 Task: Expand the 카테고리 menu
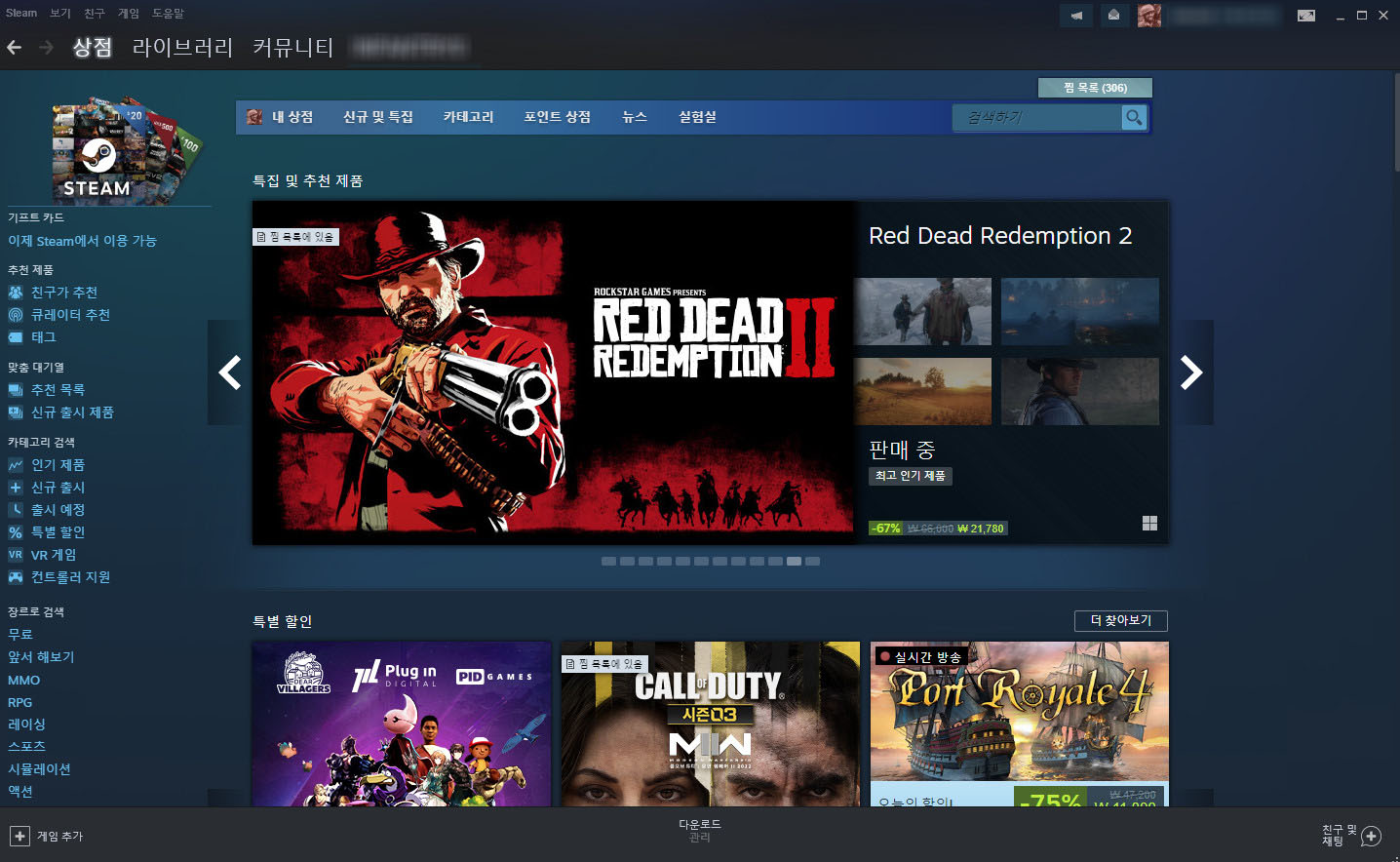[x=469, y=117]
